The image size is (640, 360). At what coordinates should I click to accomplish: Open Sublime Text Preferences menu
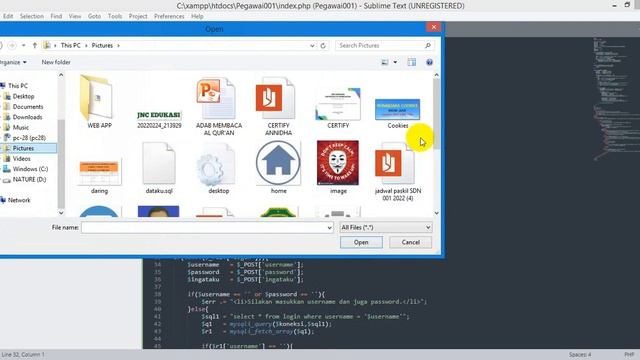(169, 16)
